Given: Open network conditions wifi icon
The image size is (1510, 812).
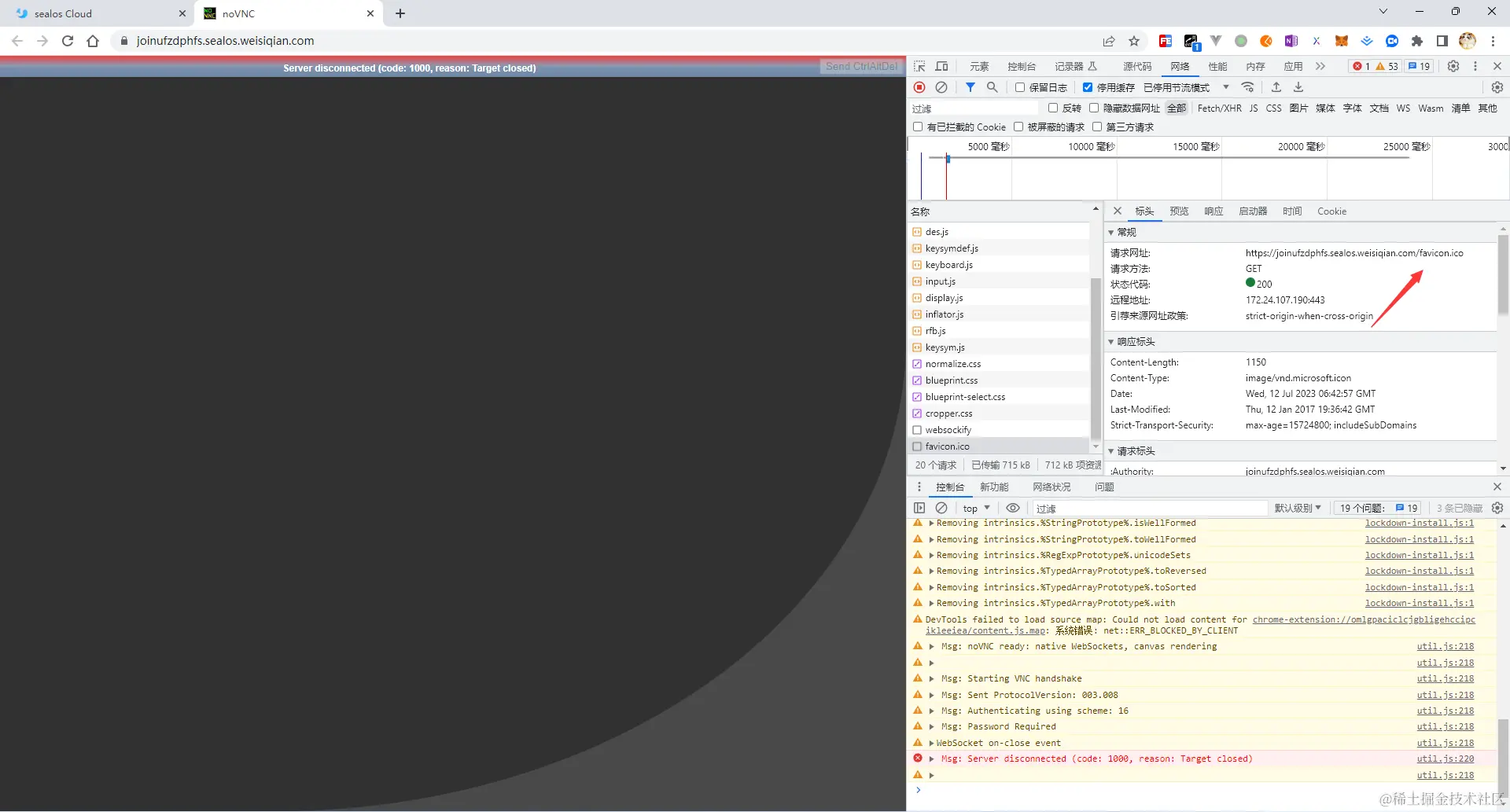Looking at the screenshot, I should click(x=1248, y=87).
